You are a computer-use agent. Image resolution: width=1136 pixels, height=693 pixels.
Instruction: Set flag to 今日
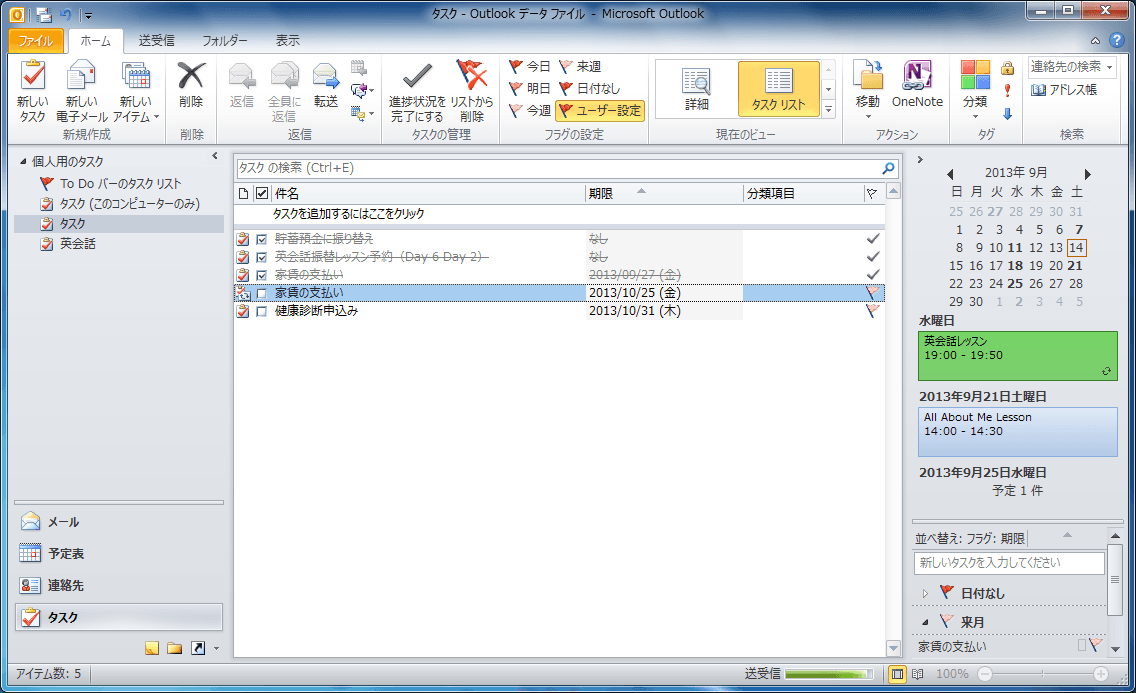530,67
